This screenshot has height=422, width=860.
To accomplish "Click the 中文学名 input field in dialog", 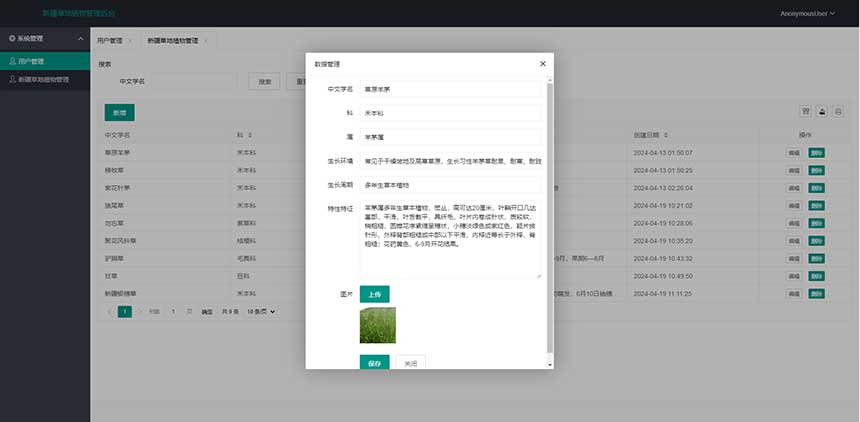I will pyautogui.click(x=450, y=89).
